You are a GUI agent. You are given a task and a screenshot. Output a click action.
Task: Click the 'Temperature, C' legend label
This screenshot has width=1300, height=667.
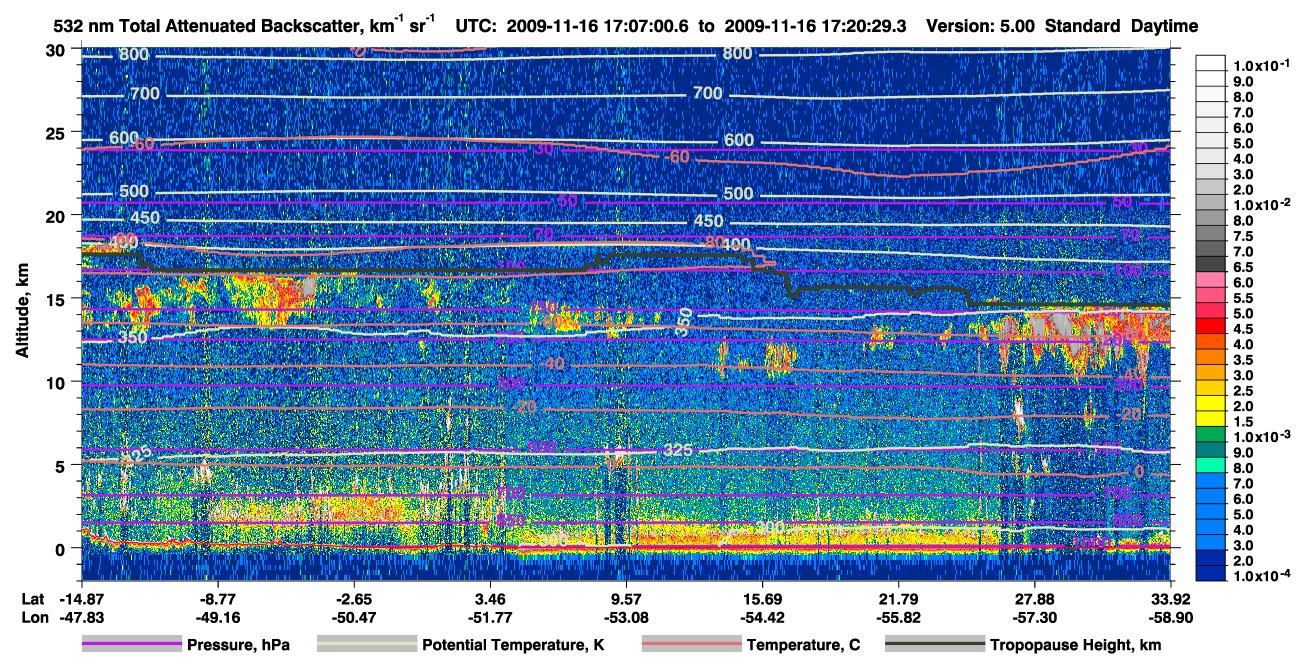pos(804,645)
